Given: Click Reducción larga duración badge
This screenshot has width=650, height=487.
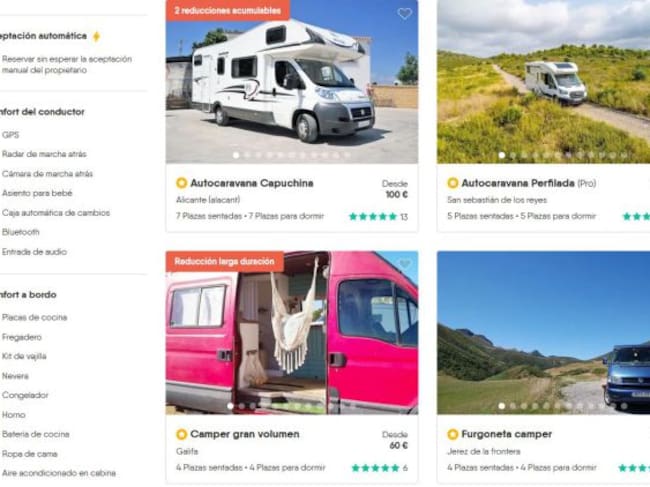Looking at the screenshot, I should point(224,262).
